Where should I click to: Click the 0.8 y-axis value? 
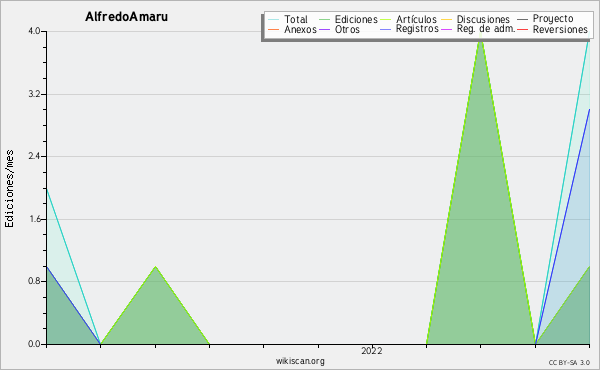coord(34,282)
